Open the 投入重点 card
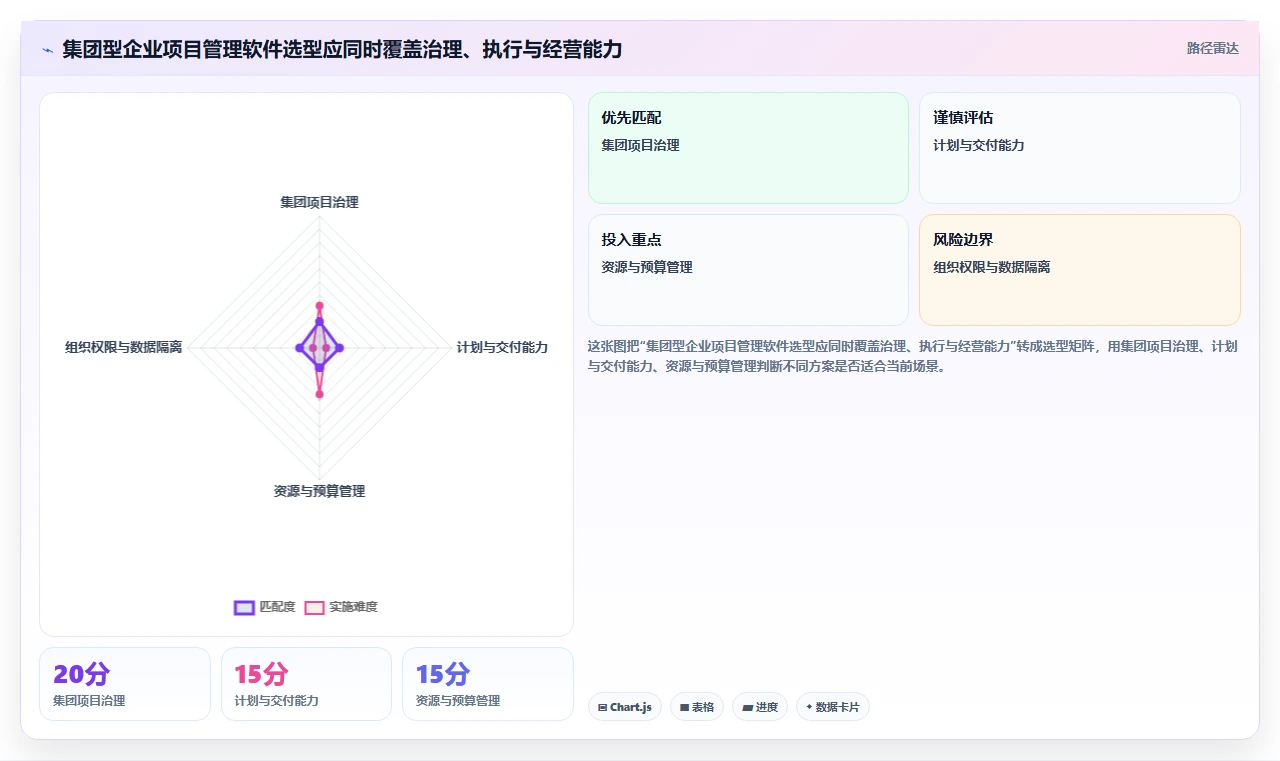Viewport: 1280px width, 761px height. (x=748, y=270)
